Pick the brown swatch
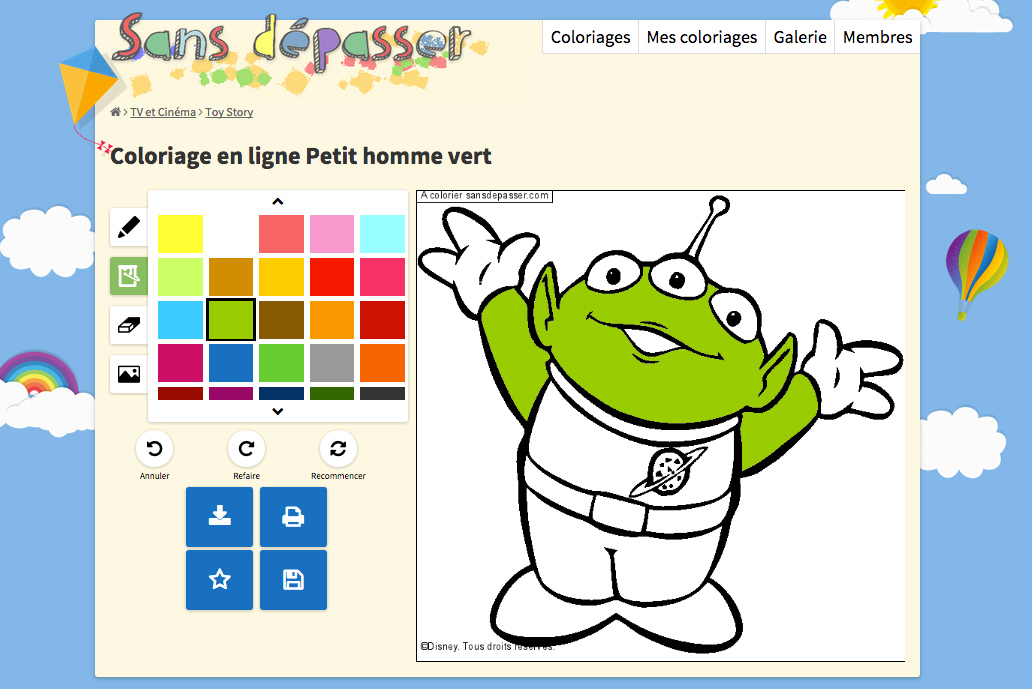 (281, 320)
